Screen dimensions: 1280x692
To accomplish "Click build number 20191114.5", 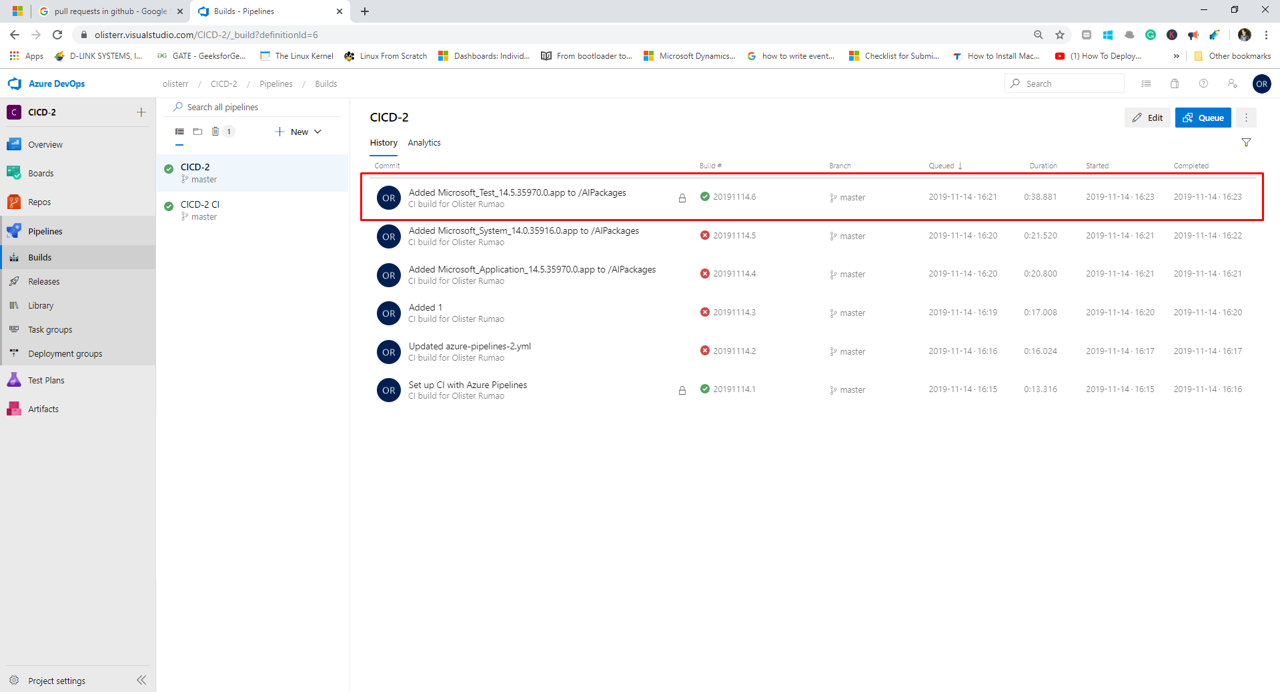I will pos(734,236).
